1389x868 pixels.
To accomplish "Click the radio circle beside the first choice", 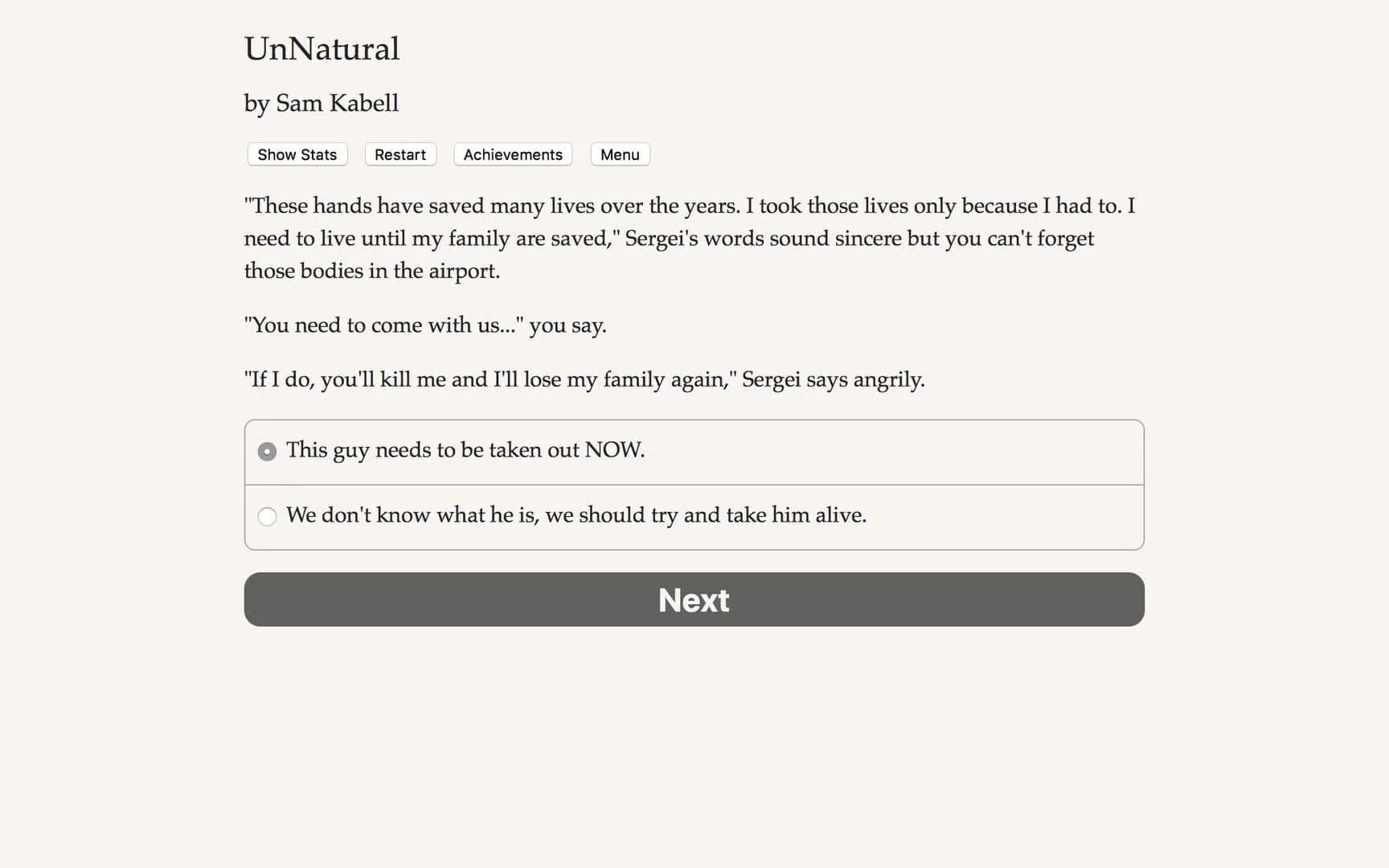I will (266, 451).
